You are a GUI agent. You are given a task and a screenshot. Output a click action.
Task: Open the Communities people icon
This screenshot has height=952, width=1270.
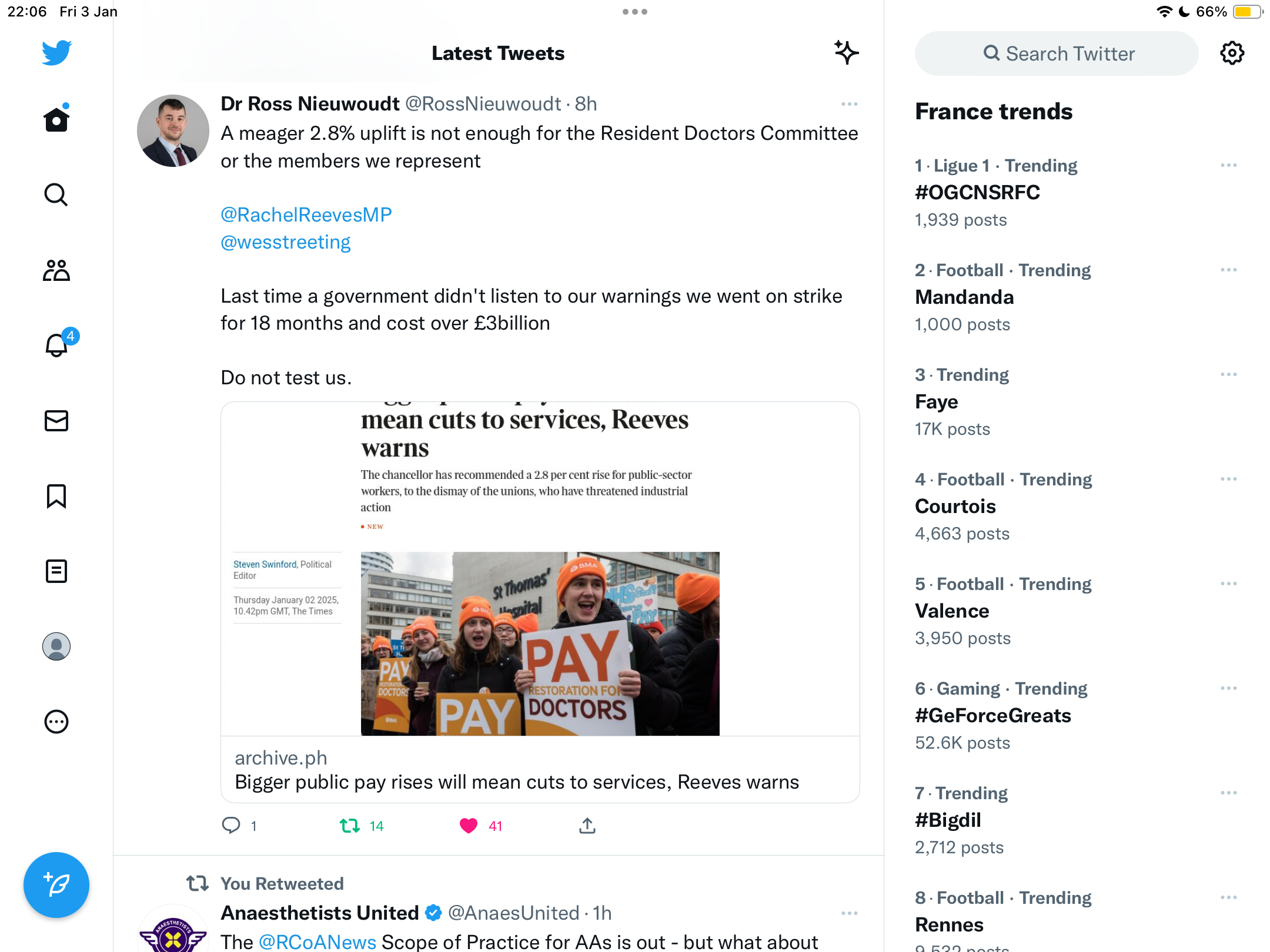pos(56,270)
